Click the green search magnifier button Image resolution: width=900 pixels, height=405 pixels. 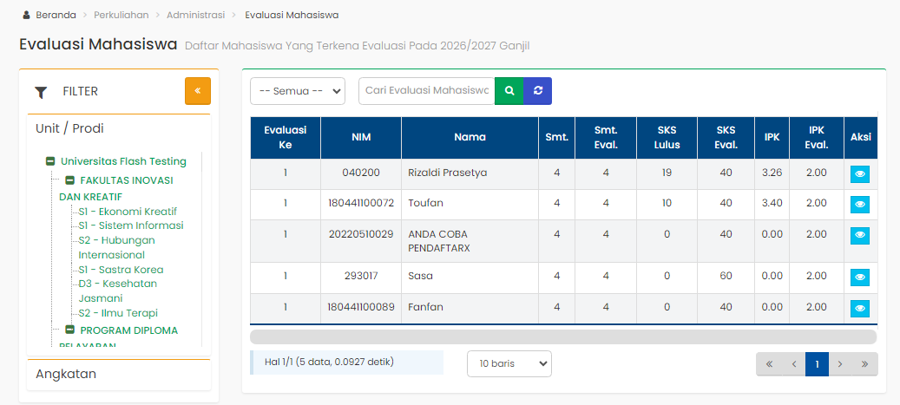tap(509, 91)
